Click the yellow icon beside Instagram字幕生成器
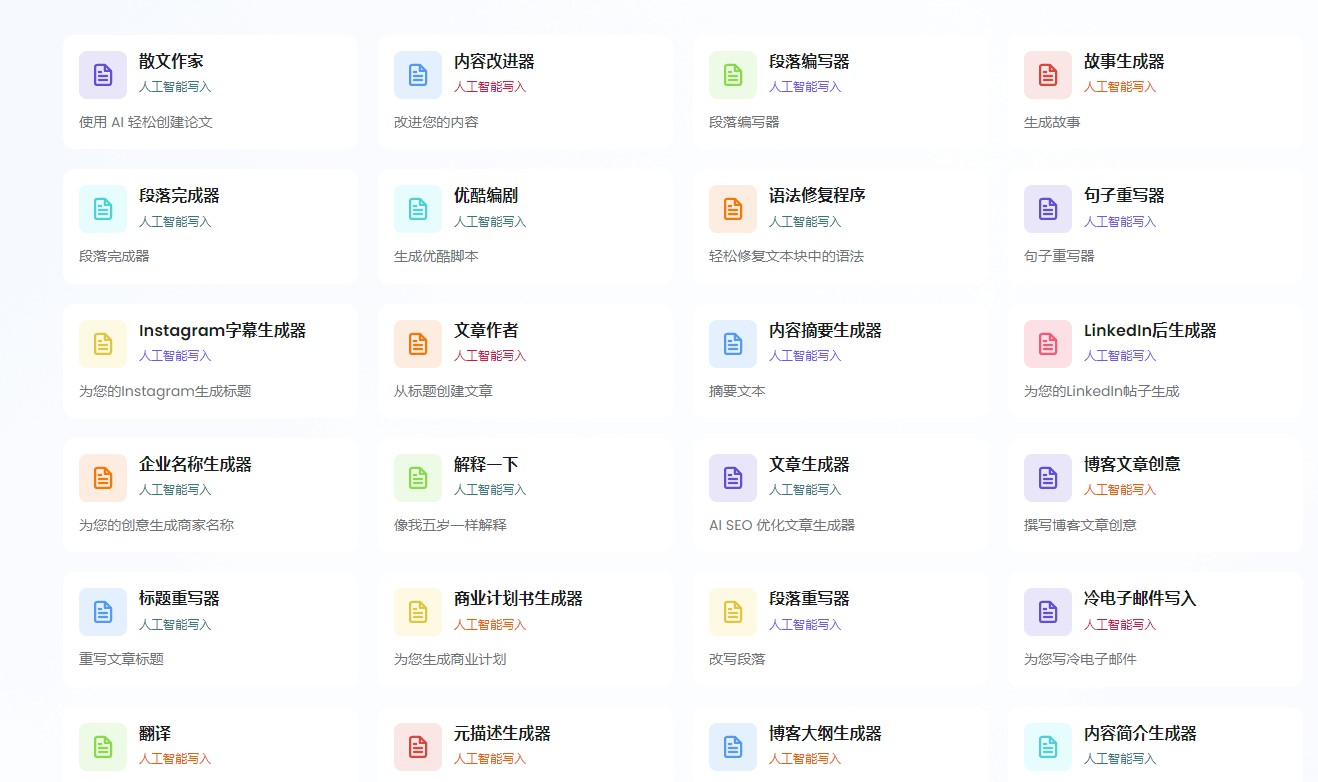Screen dimensions: 1318x782 [x=103, y=344]
